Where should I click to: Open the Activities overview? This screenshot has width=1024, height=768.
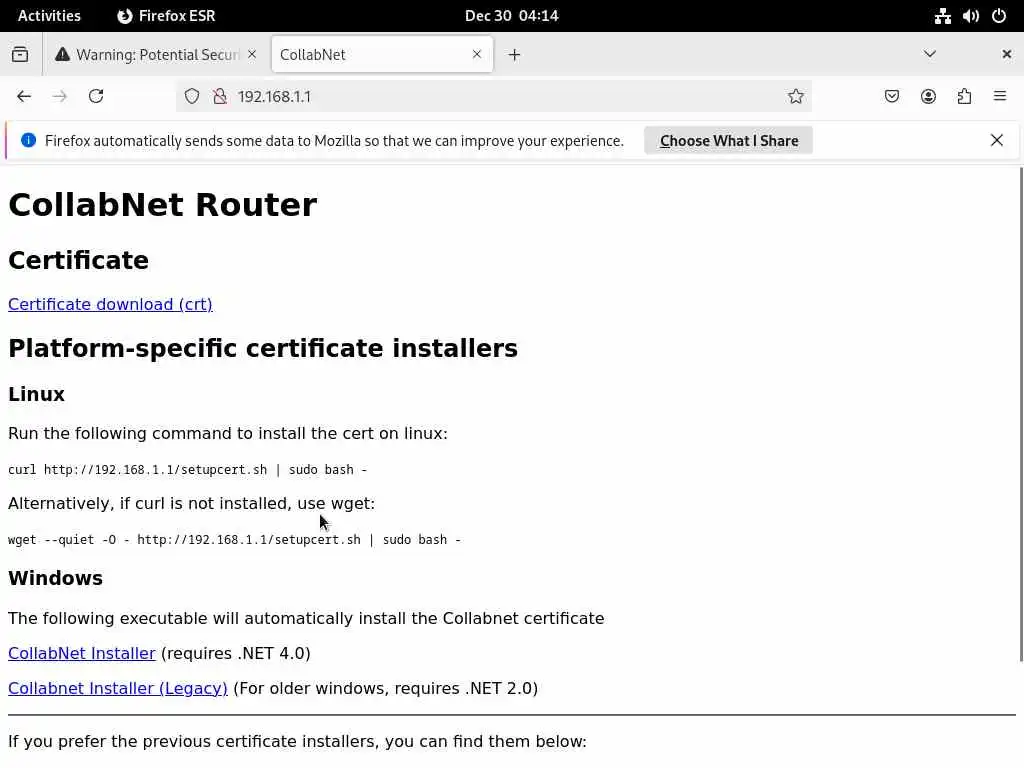(49, 16)
